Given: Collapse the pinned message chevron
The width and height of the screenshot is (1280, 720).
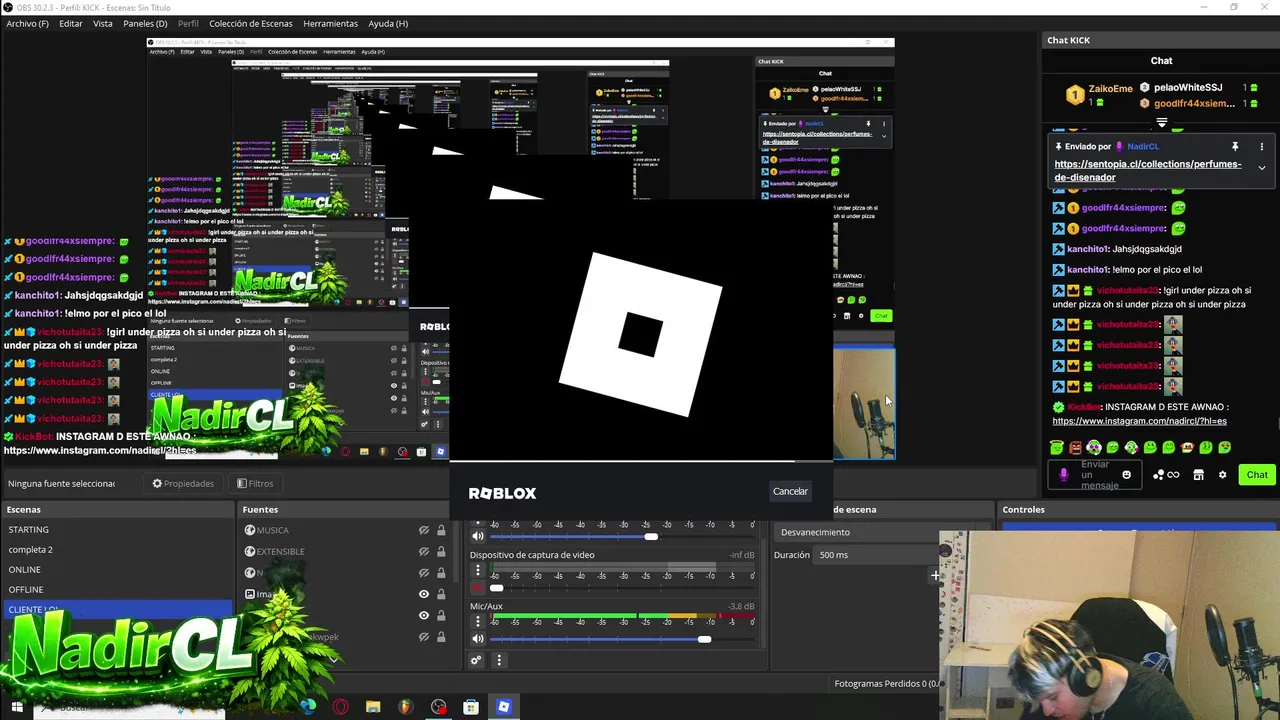Looking at the screenshot, I should [1262, 168].
